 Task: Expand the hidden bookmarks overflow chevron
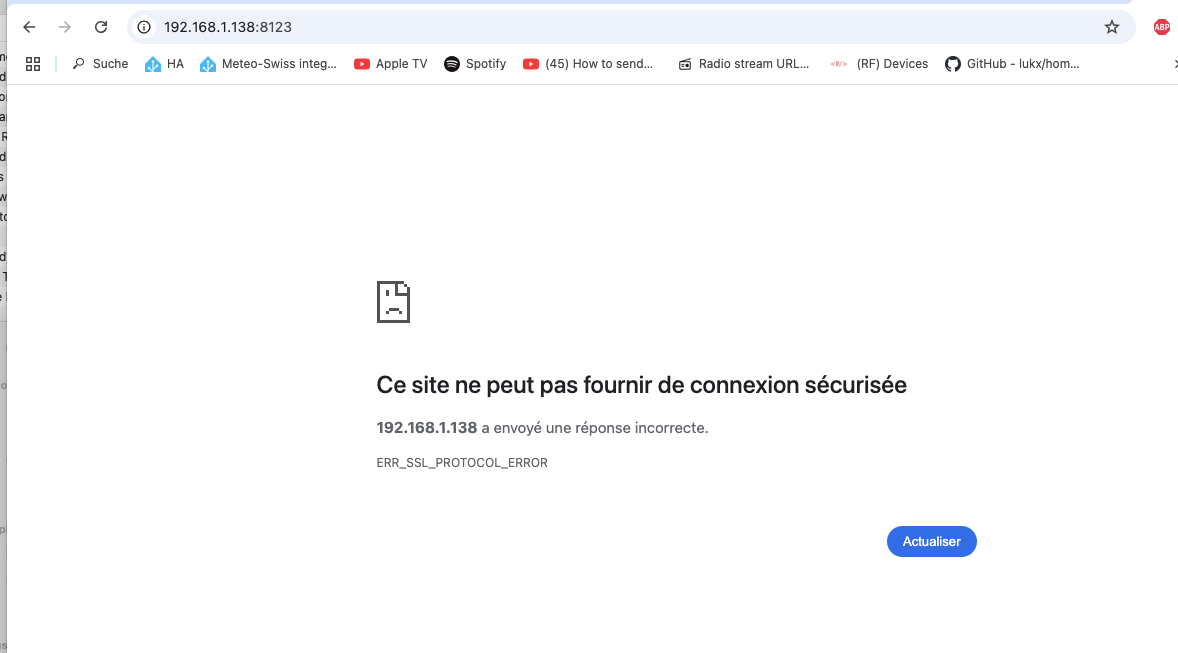pos(1174,64)
